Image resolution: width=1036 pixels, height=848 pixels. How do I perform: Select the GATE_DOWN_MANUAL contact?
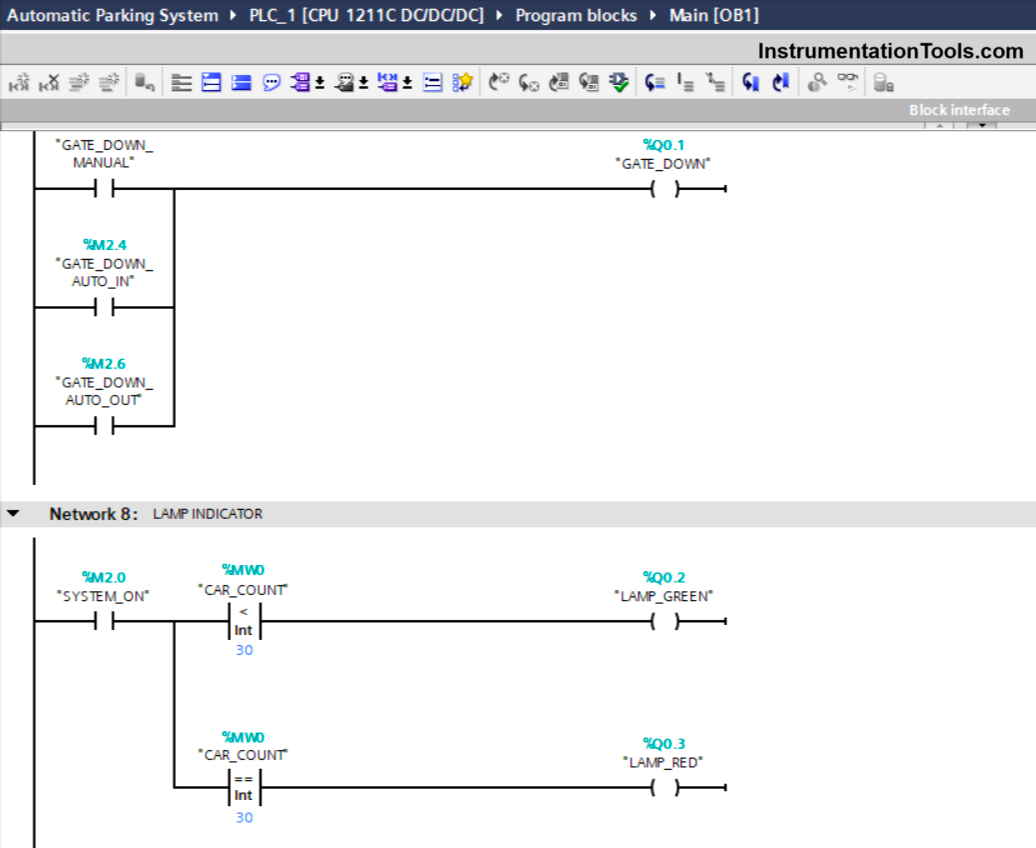click(x=104, y=189)
